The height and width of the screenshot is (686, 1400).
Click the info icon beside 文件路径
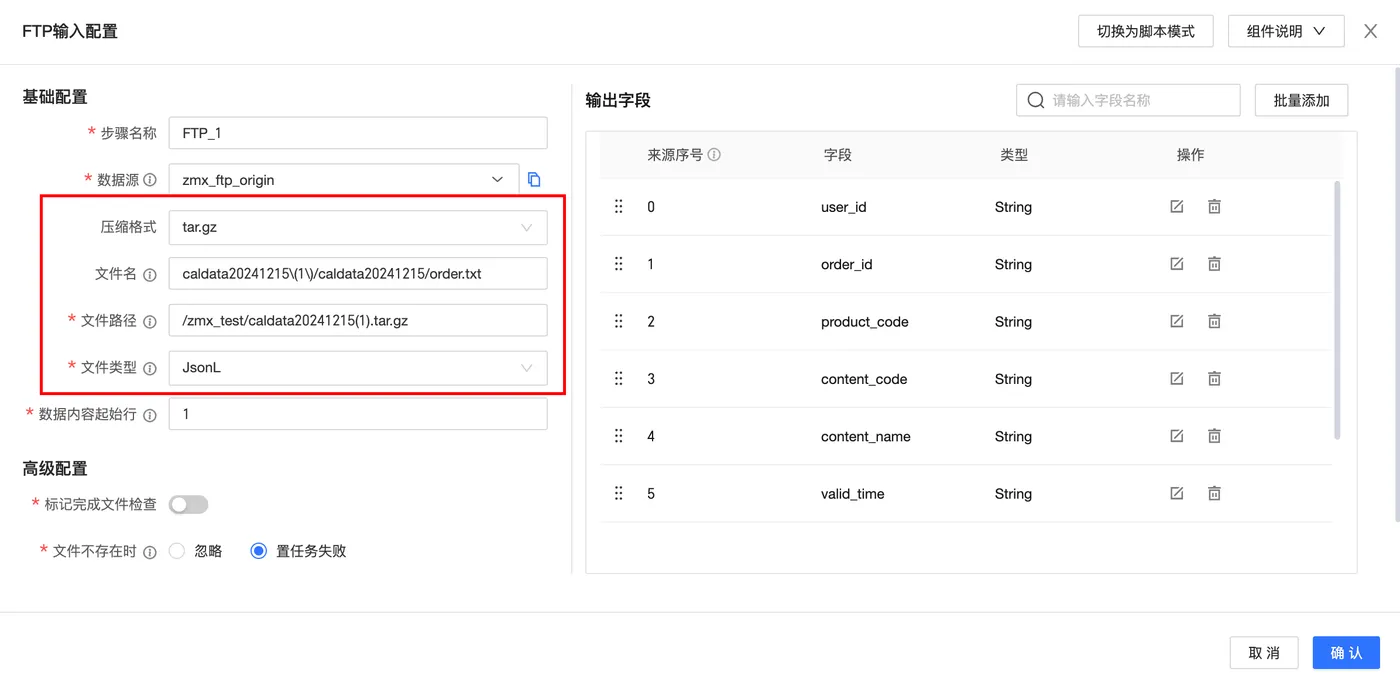[x=150, y=321]
